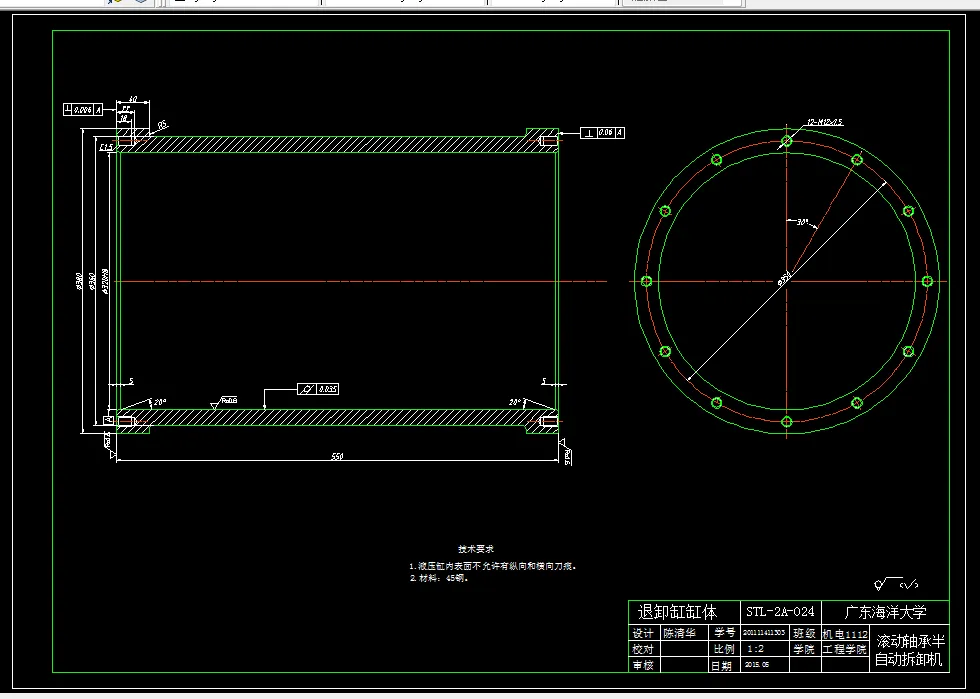Image resolution: width=980 pixels, height=699 pixels.
Task: Select the '550' length dimension
Action: point(337,456)
